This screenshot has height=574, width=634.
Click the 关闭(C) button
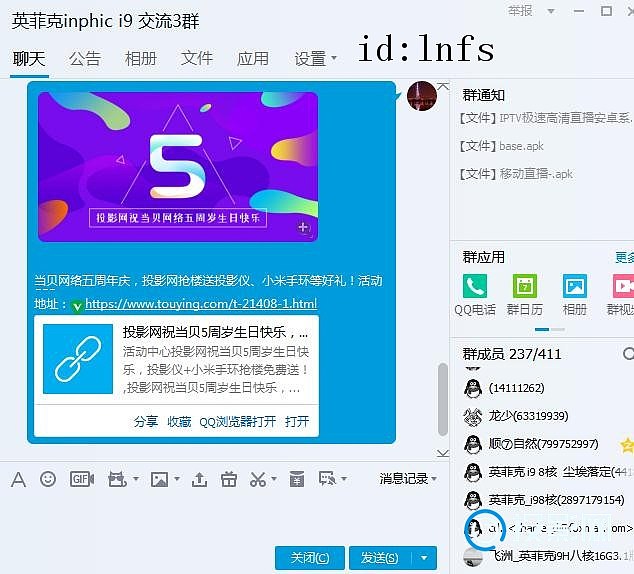coord(310,558)
